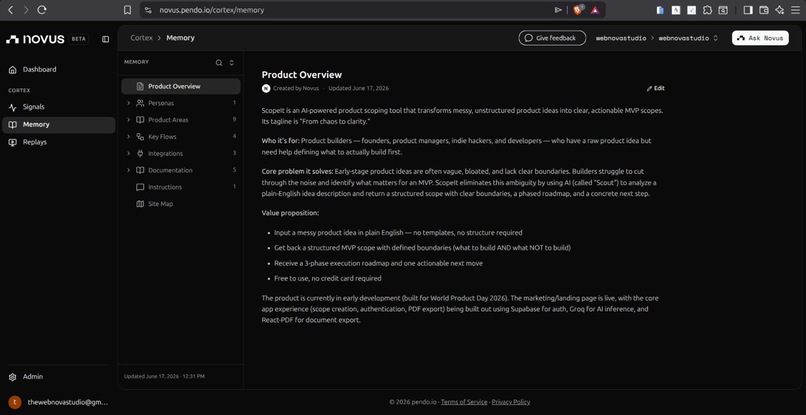
Task: Expand the Product Areas chevron
Action: (129, 120)
